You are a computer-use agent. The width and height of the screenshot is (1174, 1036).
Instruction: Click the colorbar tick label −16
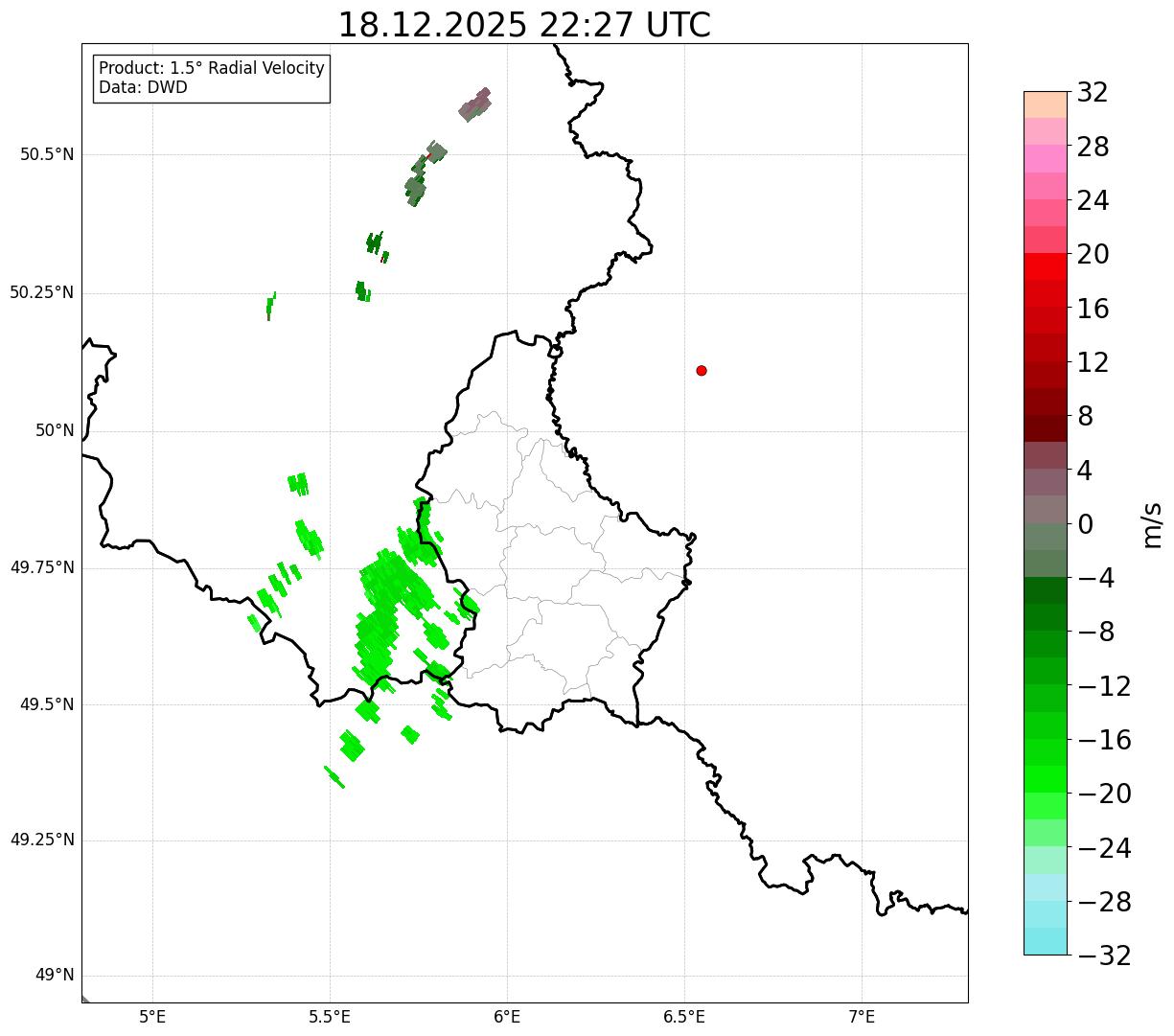coord(1104,739)
